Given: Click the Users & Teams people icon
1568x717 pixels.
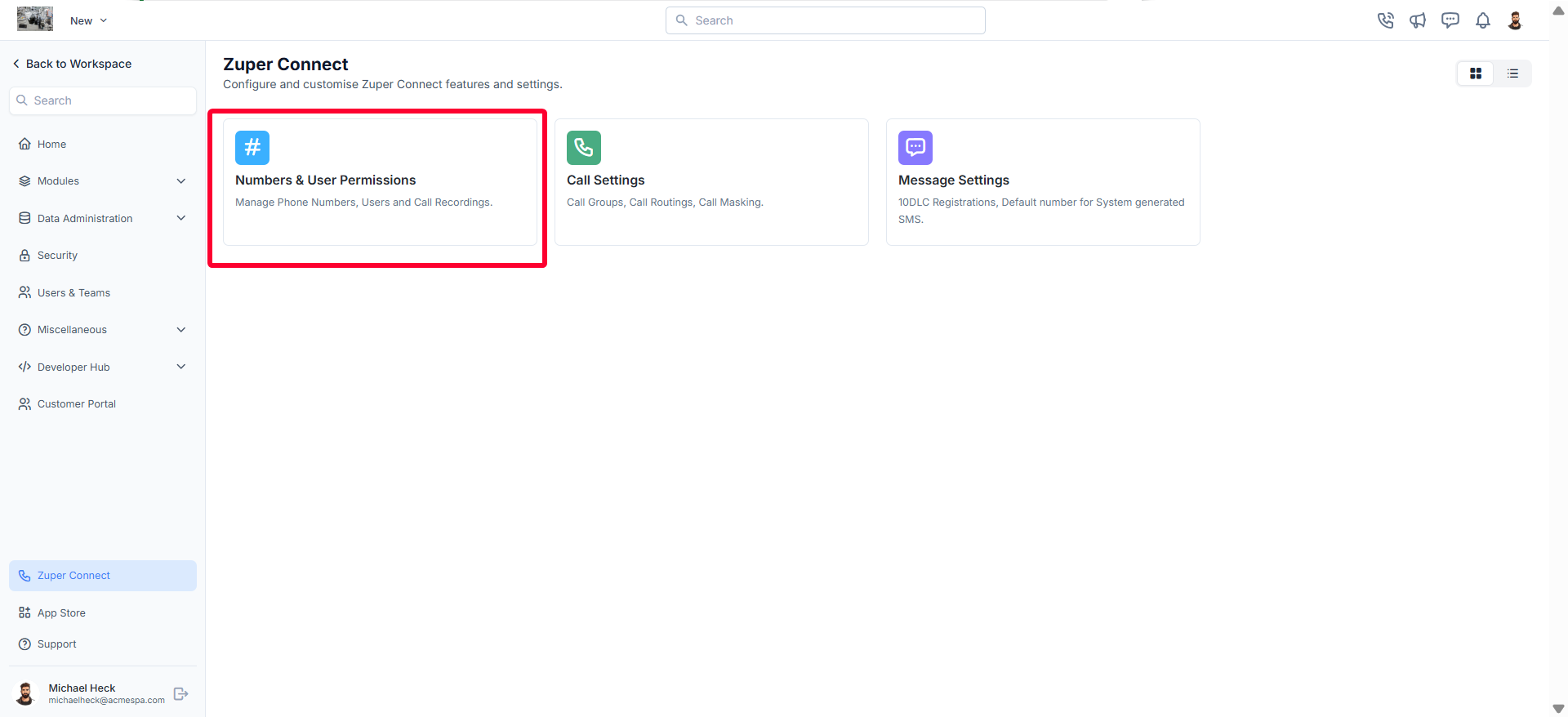Looking at the screenshot, I should 24,292.
